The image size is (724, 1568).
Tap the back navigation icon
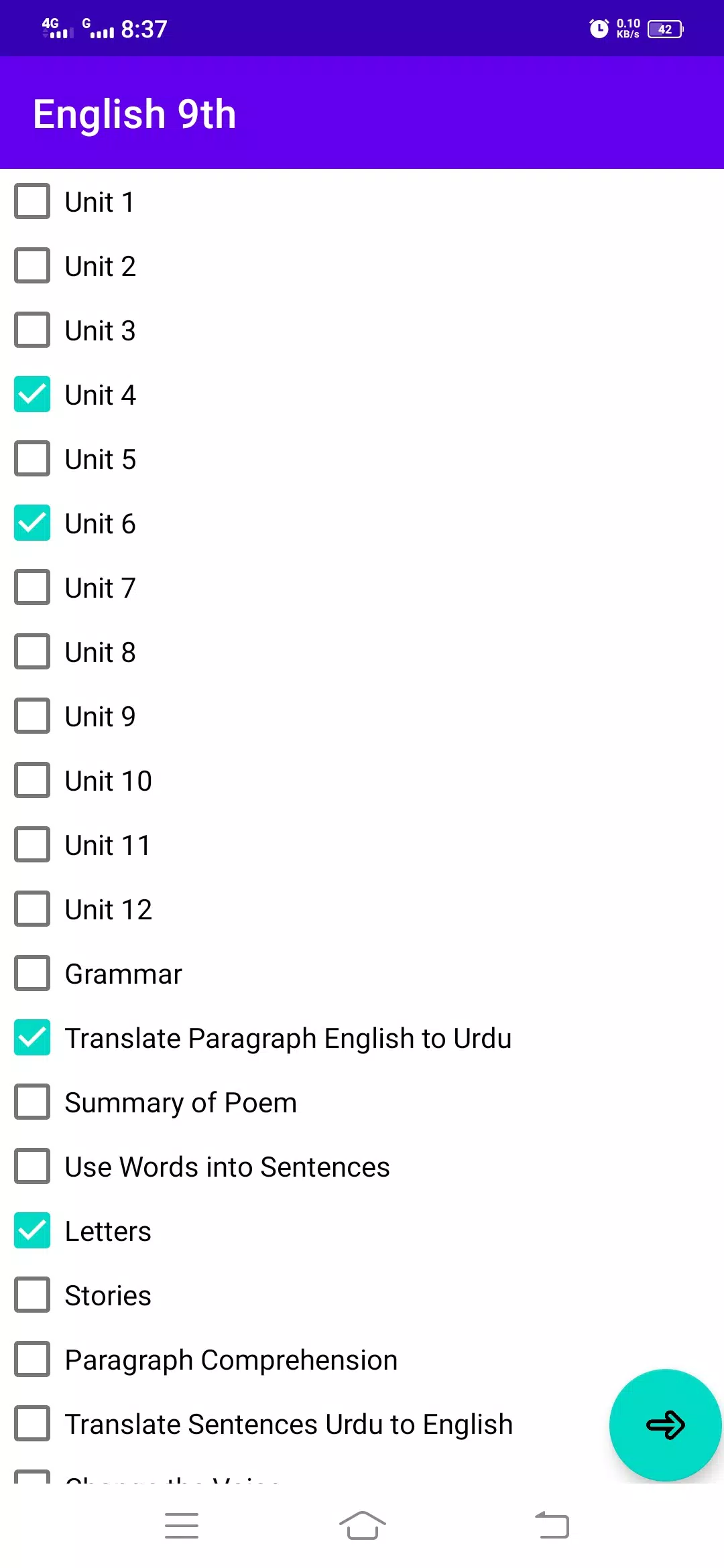(552, 1525)
